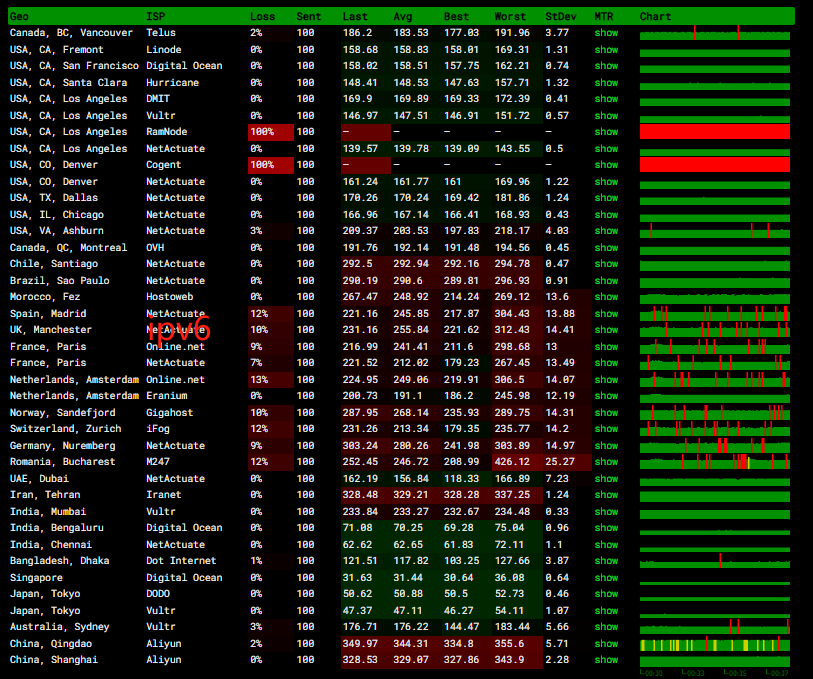Click show for the OVH Montreal row
Viewport: 813px width, 679px height.
point(606,248)
